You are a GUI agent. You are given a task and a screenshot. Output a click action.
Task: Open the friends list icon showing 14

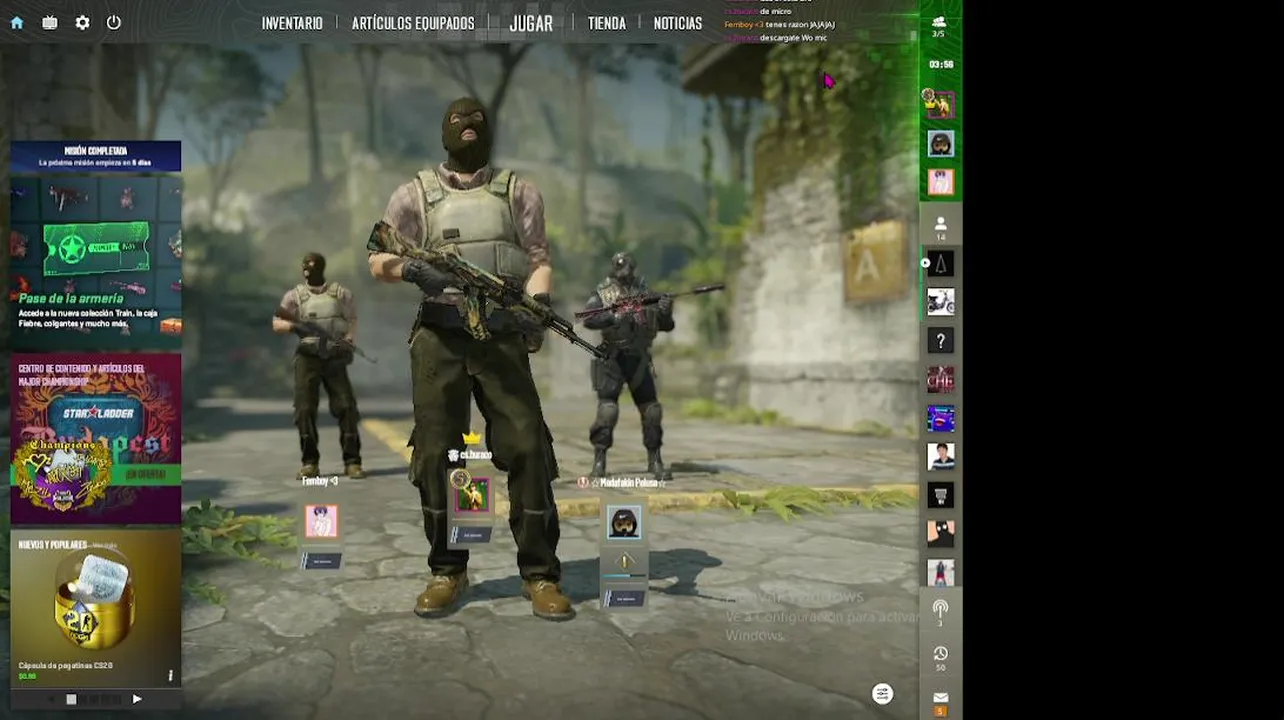click(940, 228)
